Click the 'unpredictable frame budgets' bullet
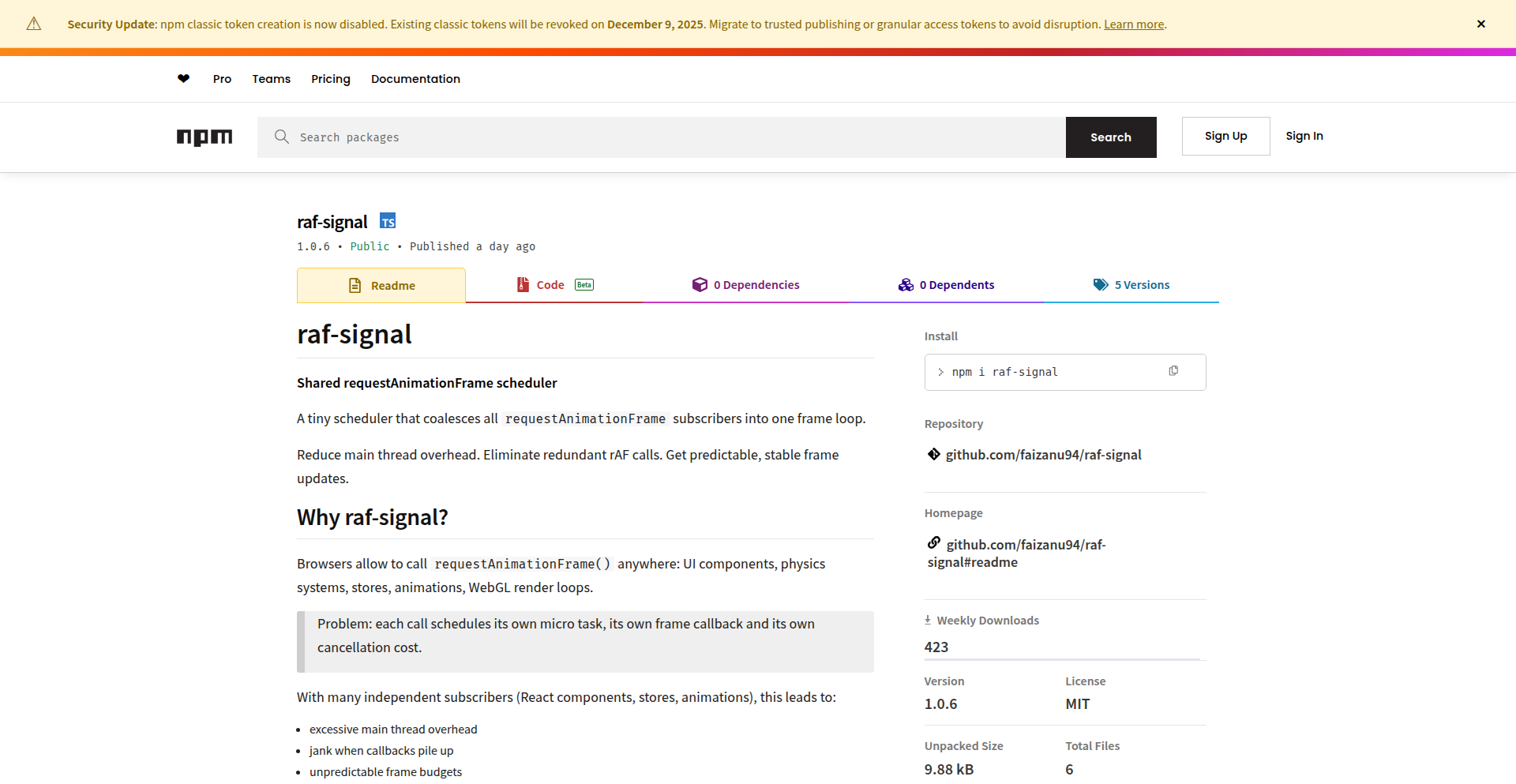Viewport: 1516px width, 784px height. pyautogui.click(x=385, y=772)
